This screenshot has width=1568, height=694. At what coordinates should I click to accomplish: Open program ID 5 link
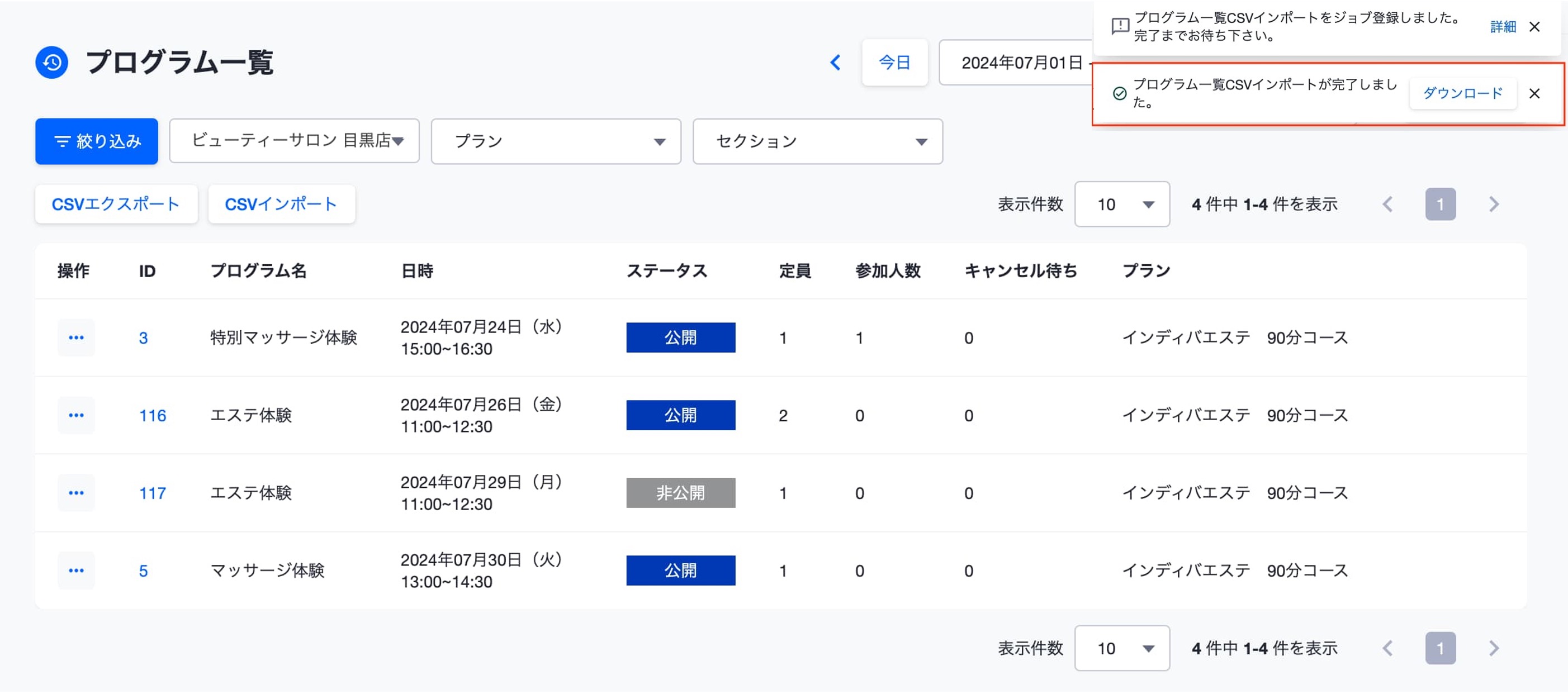[143, 572]
